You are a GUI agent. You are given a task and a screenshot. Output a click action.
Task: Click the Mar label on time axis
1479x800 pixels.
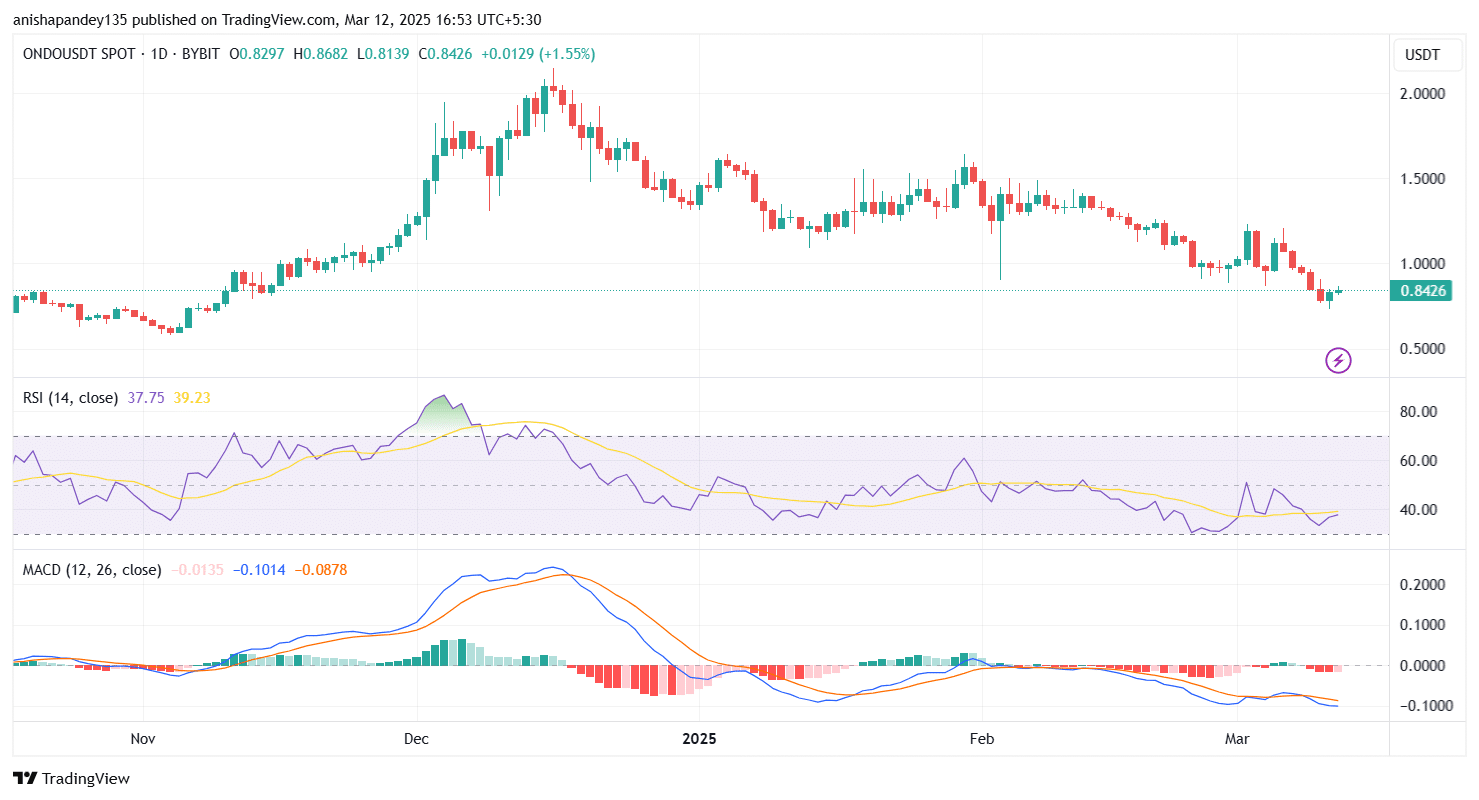coord(1237,739)
